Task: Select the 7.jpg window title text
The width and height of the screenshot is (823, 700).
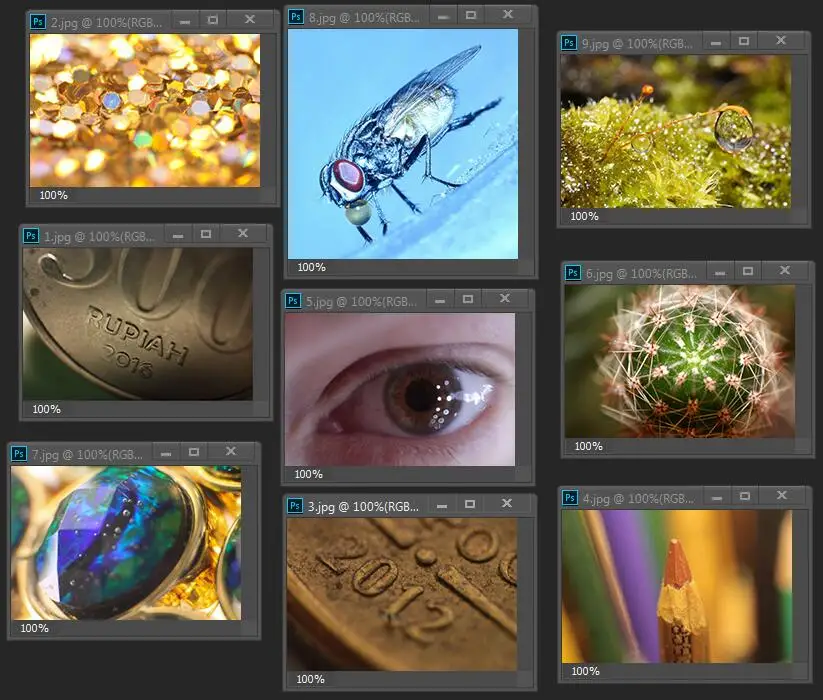Action: click(87, 454)
